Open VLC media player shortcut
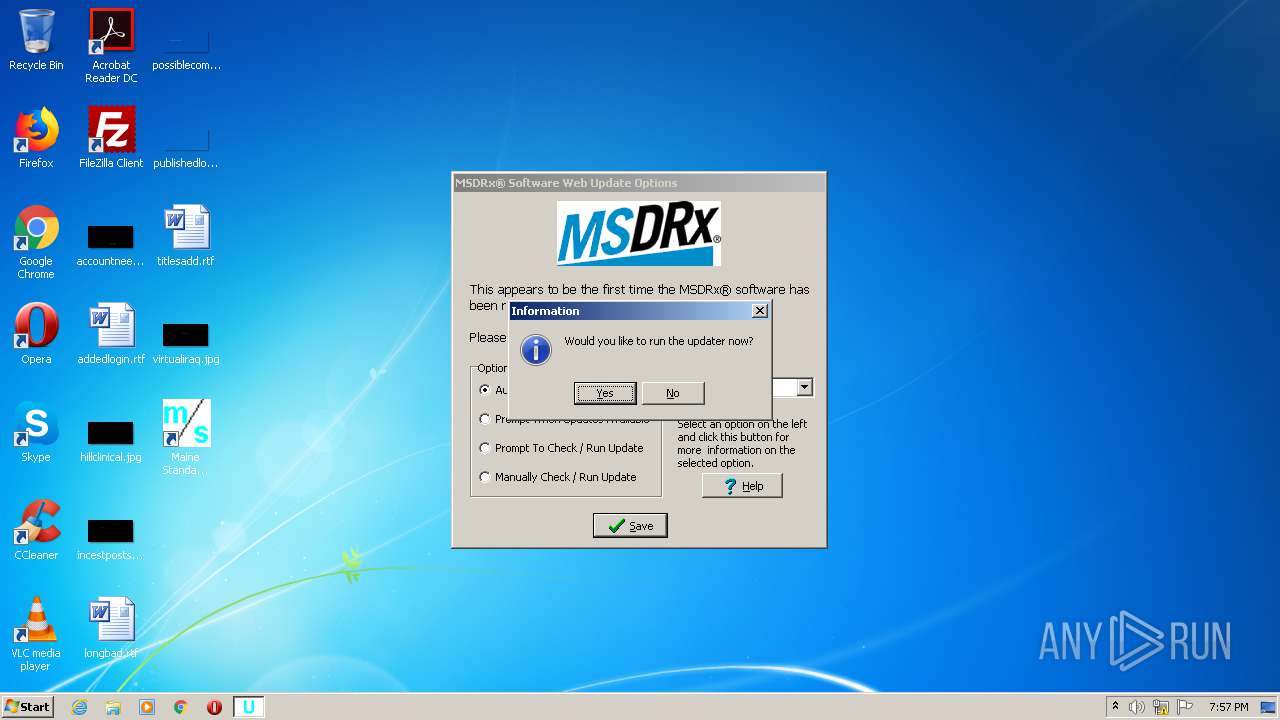 point(36,634)
